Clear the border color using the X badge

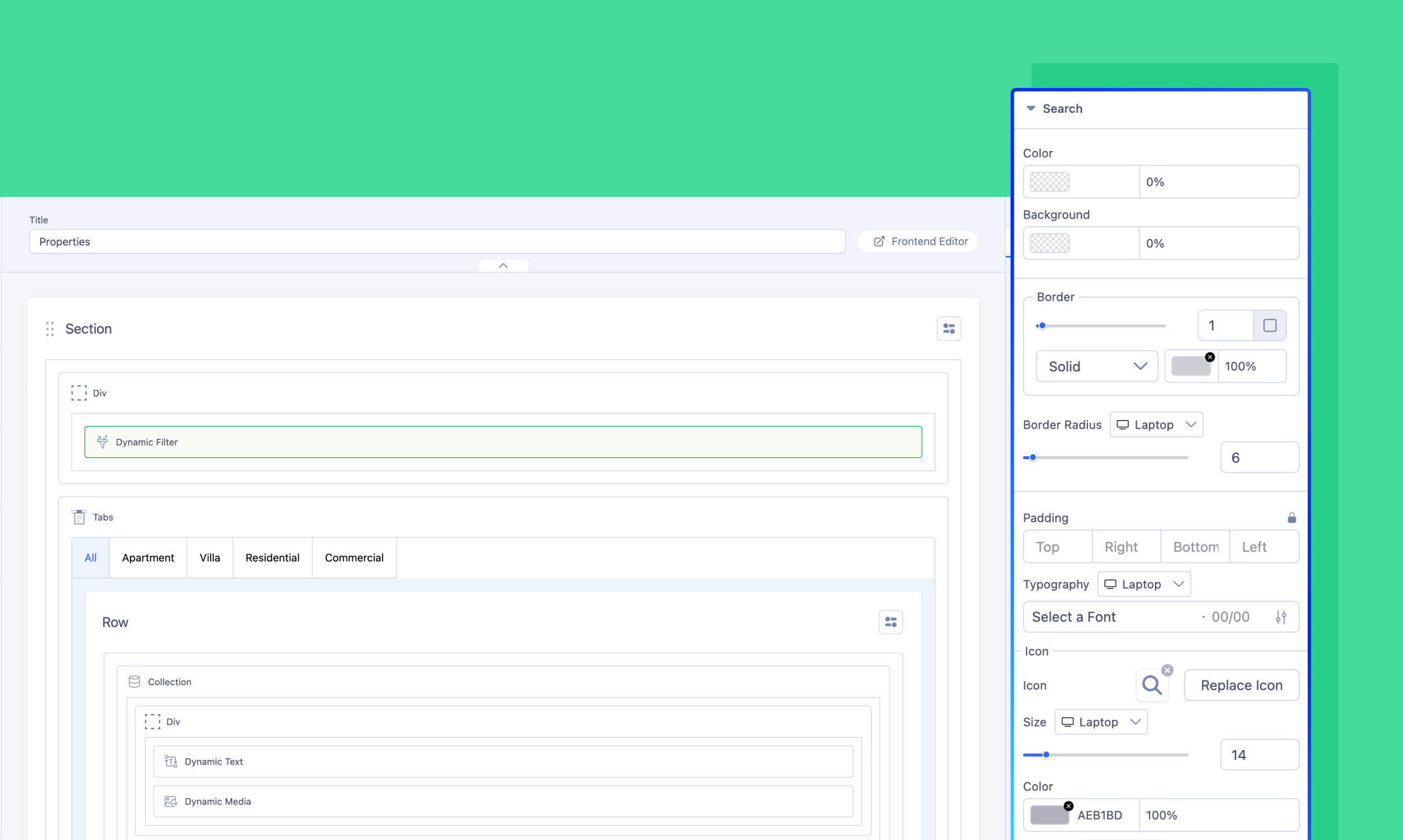point(1209,357)
